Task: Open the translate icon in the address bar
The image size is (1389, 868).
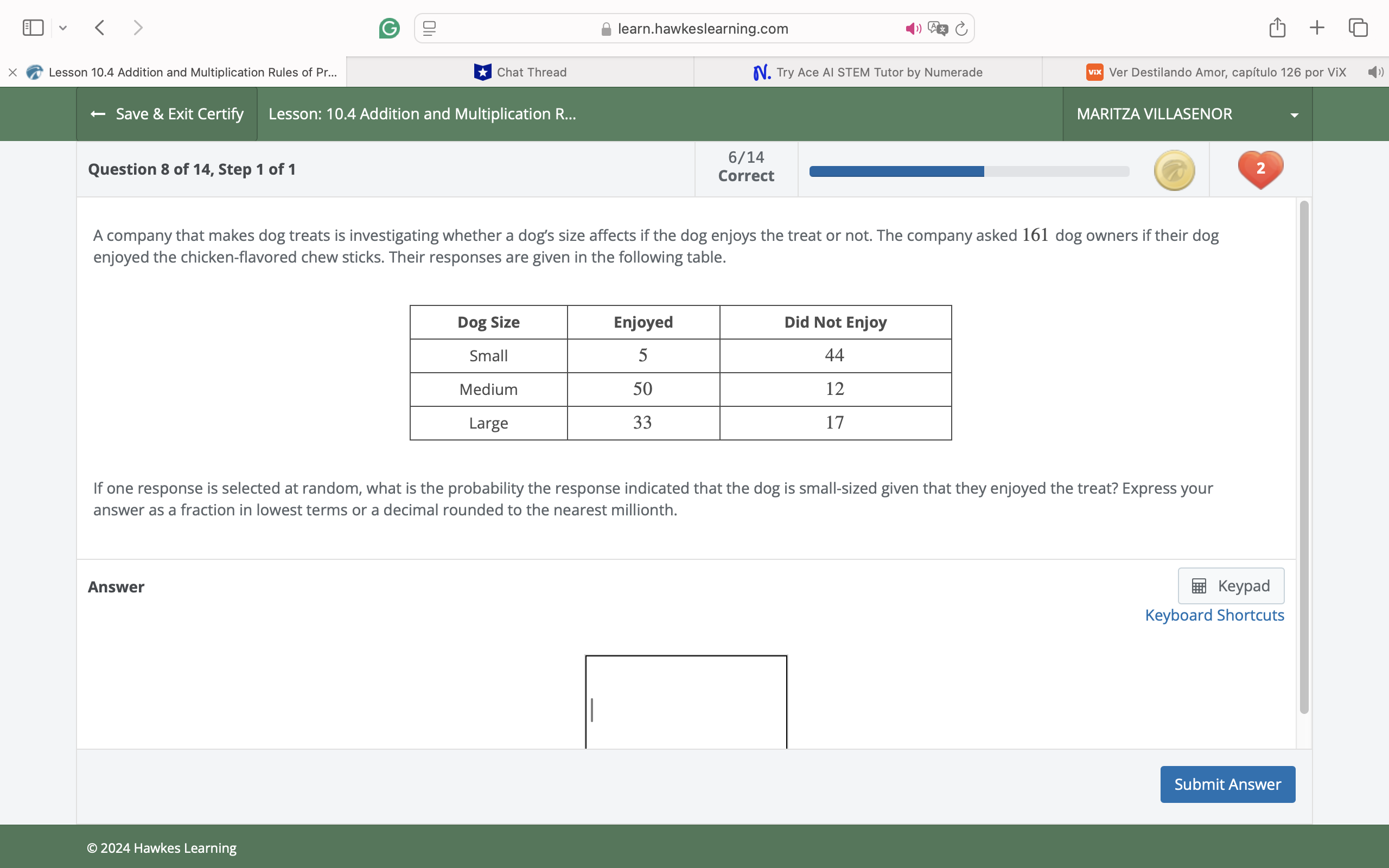Action: click(937, 27)
